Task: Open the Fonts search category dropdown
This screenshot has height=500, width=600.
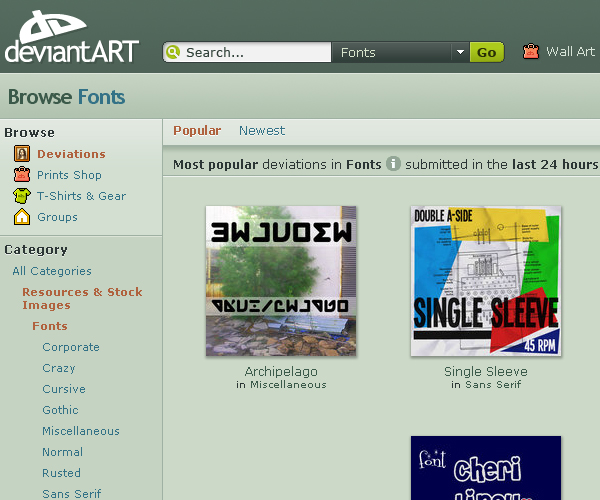Action: coord(400,52)
